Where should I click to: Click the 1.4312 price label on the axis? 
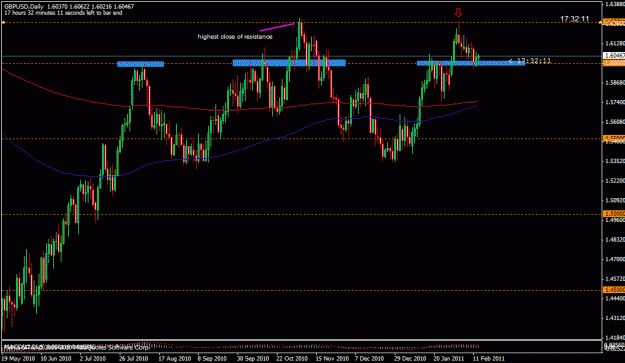point(614,318)
